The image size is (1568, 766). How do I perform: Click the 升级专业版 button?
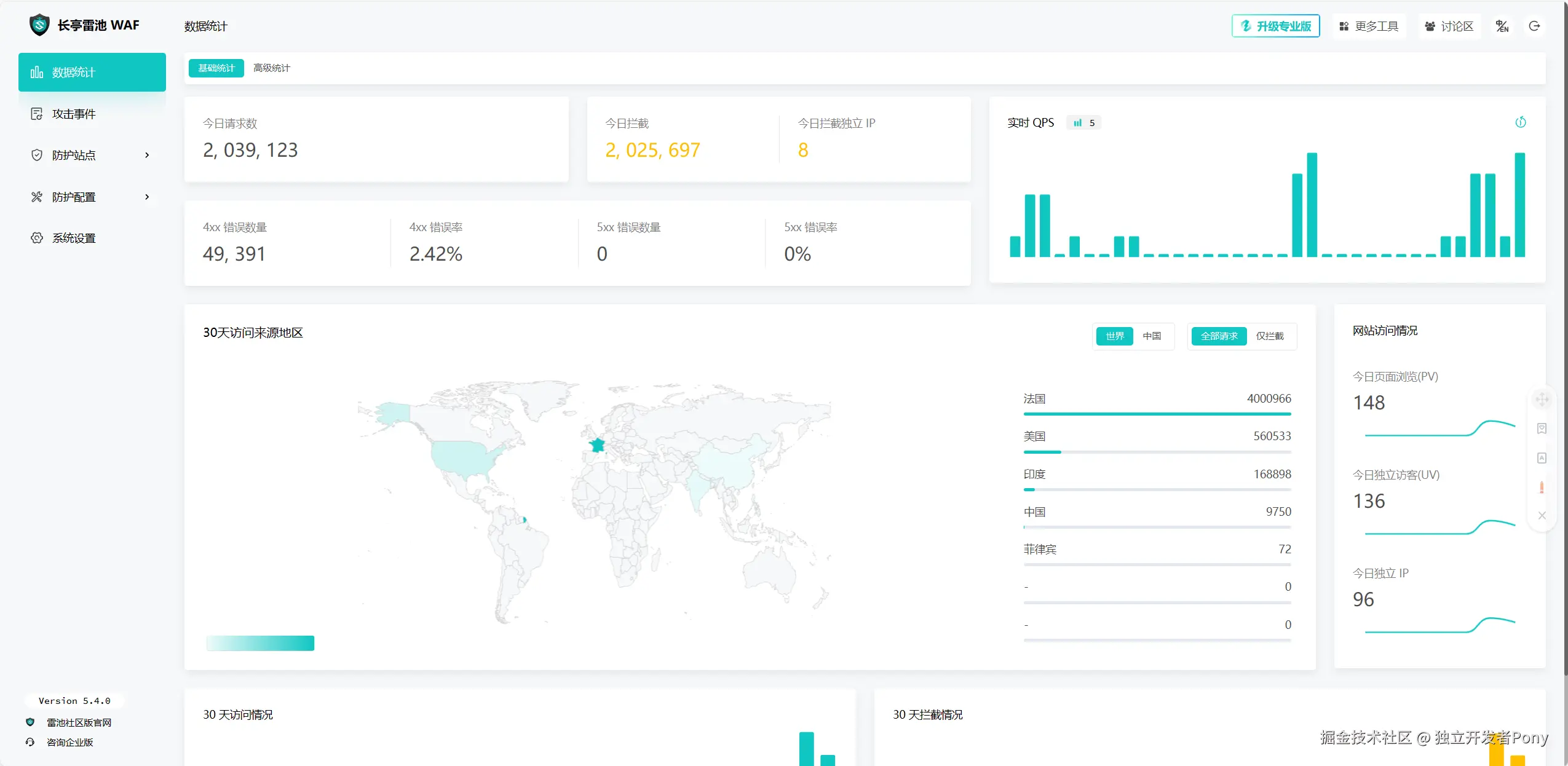coord(1275,26)
